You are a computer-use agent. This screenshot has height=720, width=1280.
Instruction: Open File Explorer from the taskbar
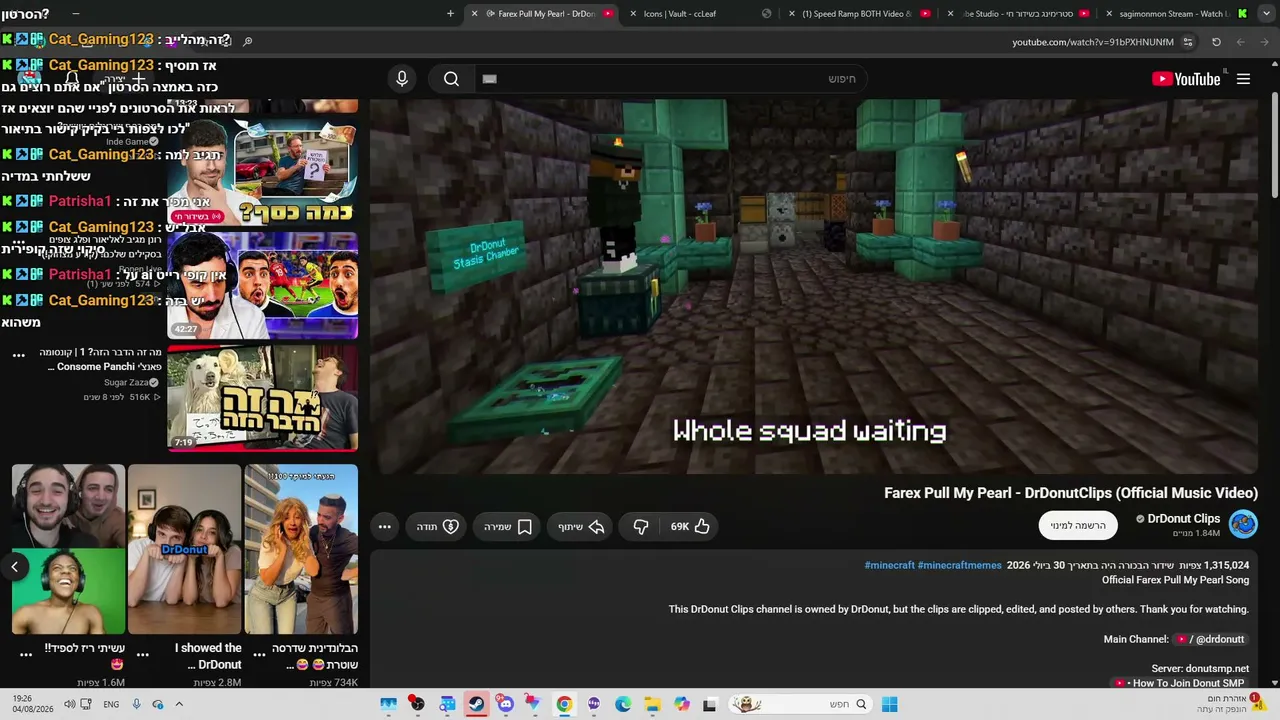pos(652,704)
